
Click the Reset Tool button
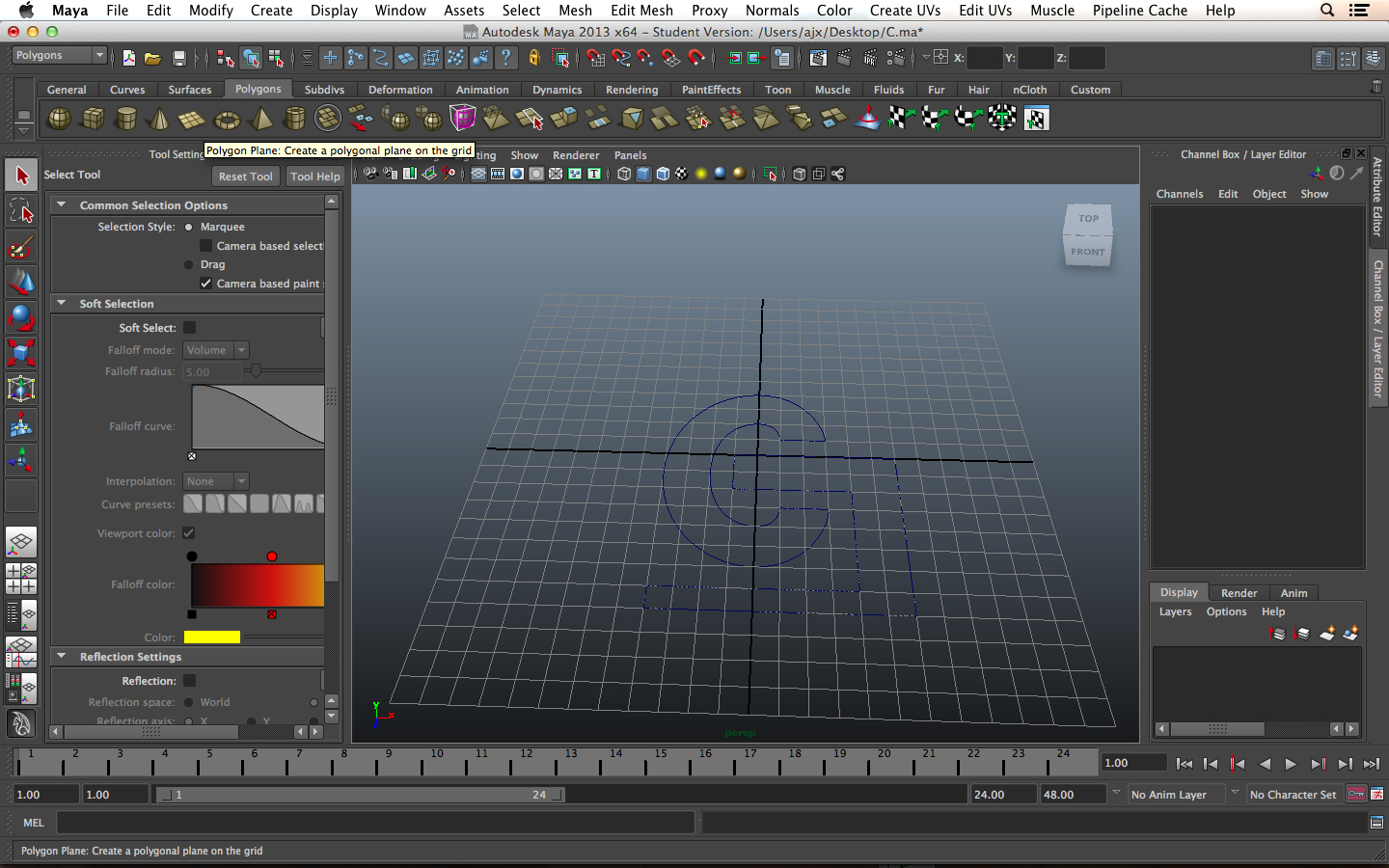245,176
